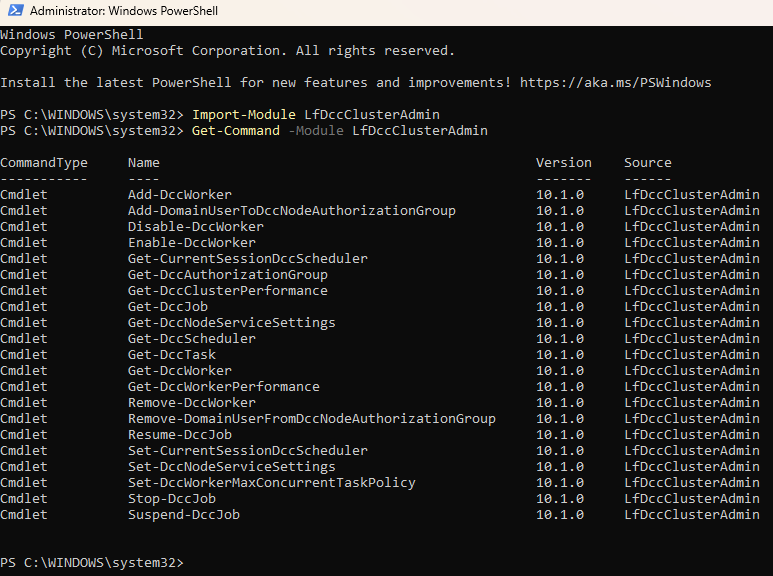Select the Get-DccWorkerPerformance entry
The width and height of the screenshot is (773, 576).
[224, 386]
